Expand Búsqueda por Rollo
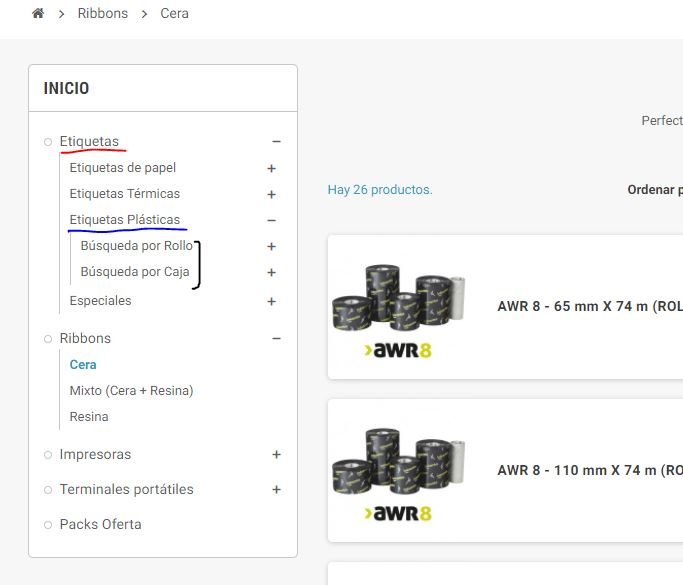Image resolution: width=683 pixels, height=585 pixels. pos(271,247)
